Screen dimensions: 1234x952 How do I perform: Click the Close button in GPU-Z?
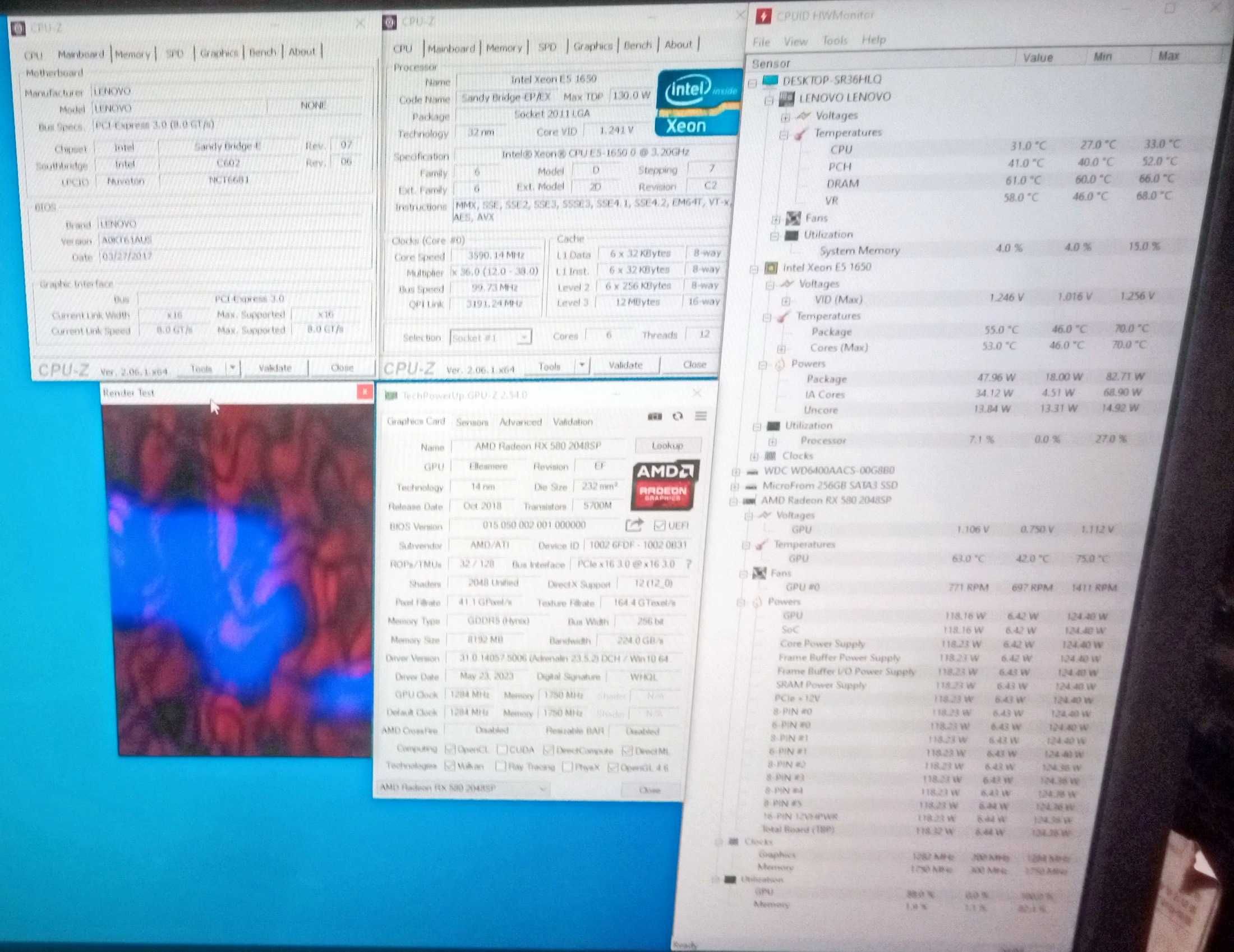(650, 790)
